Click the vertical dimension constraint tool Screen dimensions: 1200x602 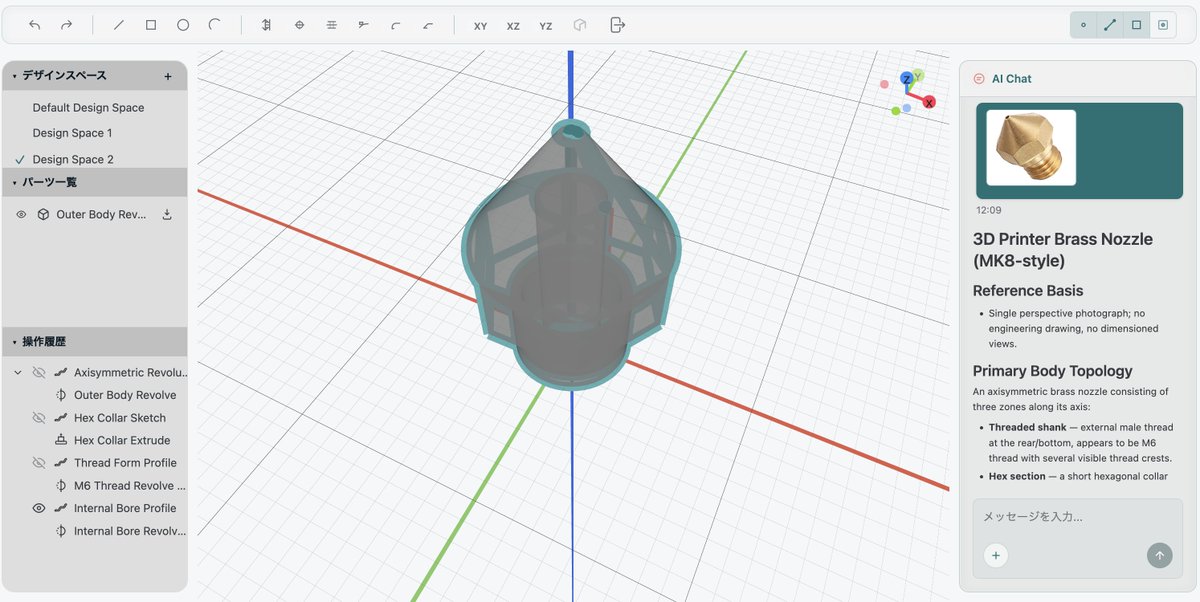tap(267, 25)
